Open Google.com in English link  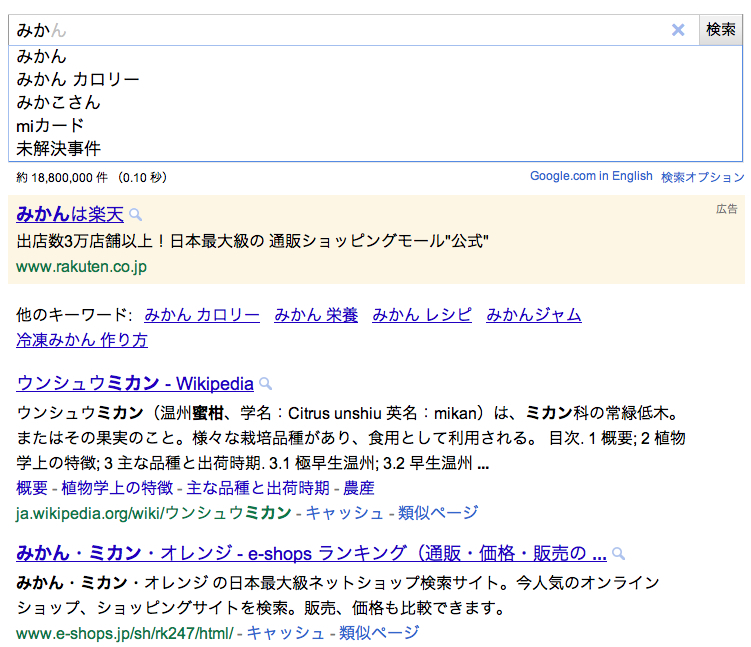point(591,176)
